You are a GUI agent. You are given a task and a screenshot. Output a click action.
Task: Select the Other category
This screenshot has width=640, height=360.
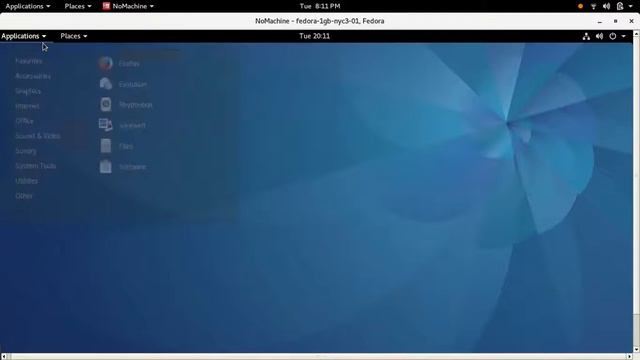[x=24, y=196]
